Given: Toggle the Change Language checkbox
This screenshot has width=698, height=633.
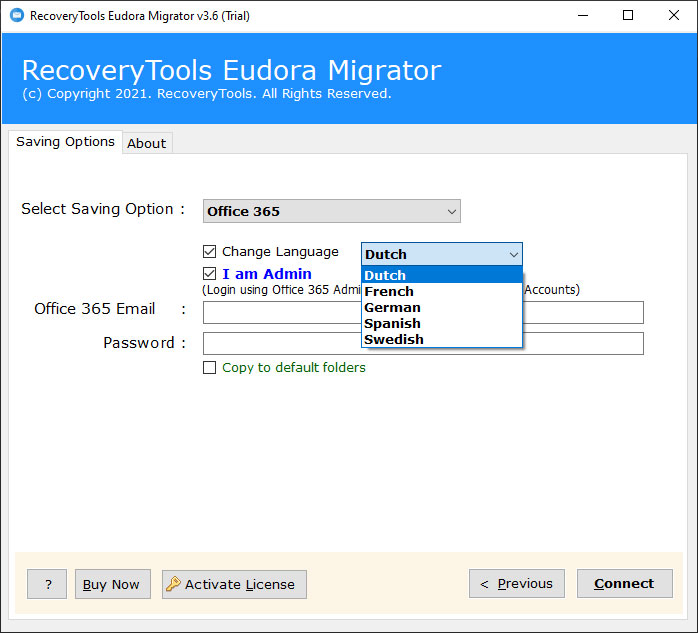Looking at the screenshot, I should tap(209, 252).
